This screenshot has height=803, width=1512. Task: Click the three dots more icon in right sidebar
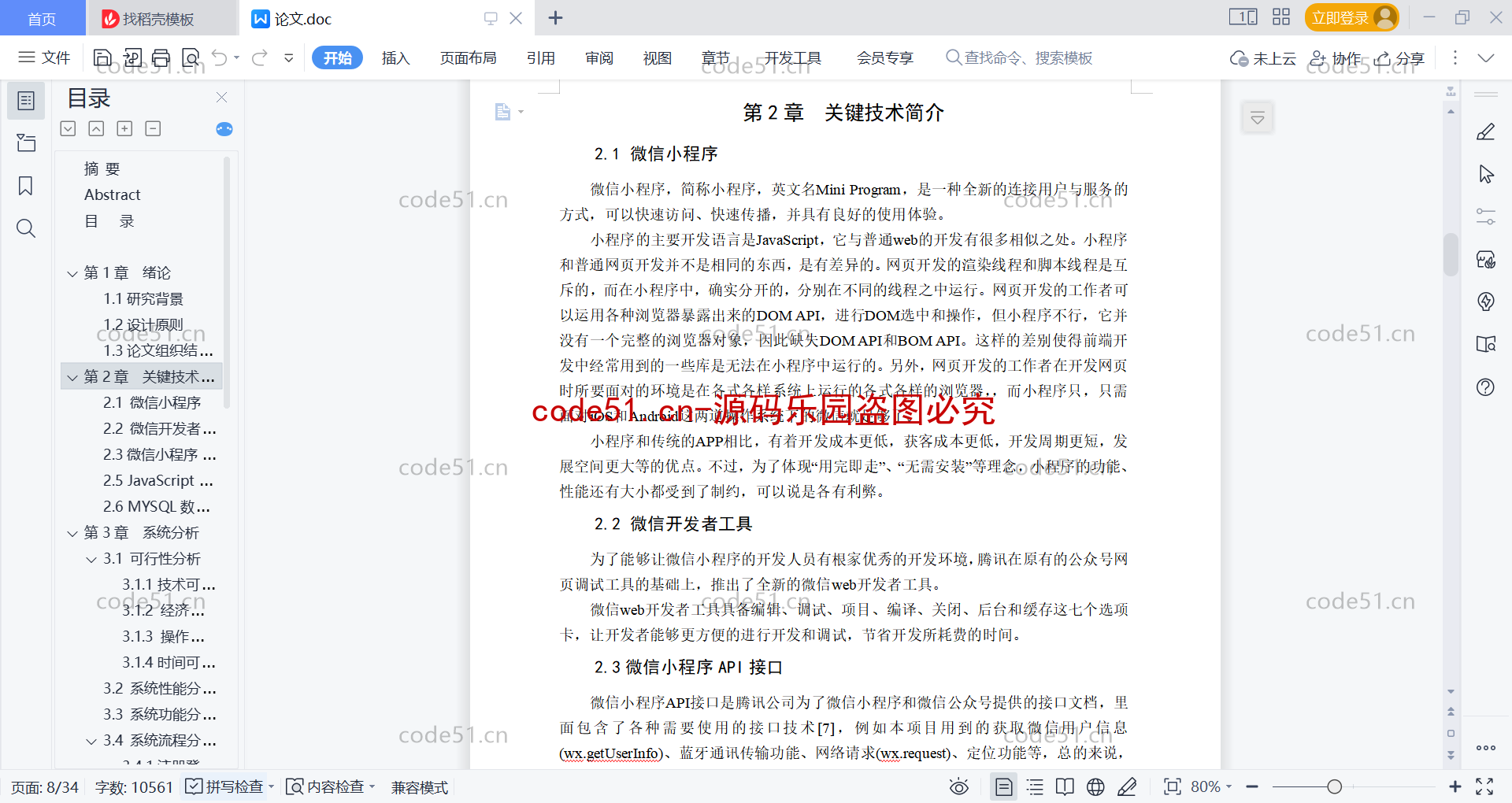click(1486, 748)
